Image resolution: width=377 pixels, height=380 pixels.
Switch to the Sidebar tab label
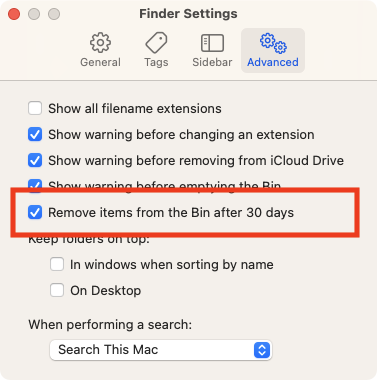(x=212, y=62)
